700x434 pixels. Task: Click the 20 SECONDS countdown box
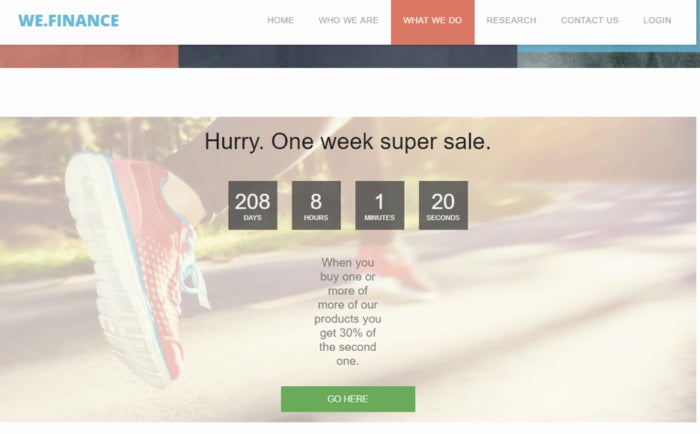(x=443, y=205)
